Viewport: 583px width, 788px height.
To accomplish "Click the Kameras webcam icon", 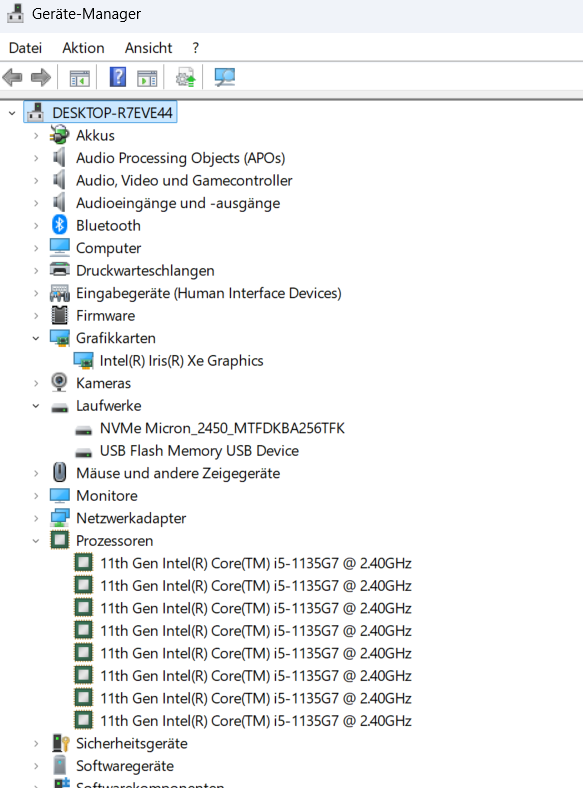I will [x=59, y=382].
